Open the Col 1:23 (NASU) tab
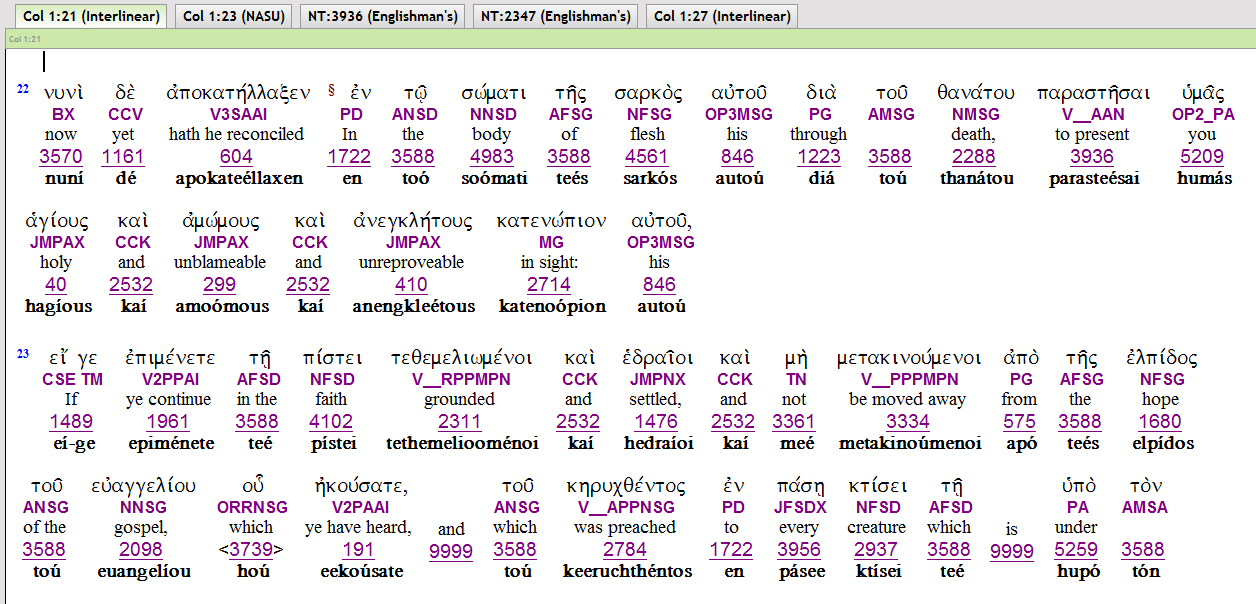1256x604 pixels. (x=233, y=16)
